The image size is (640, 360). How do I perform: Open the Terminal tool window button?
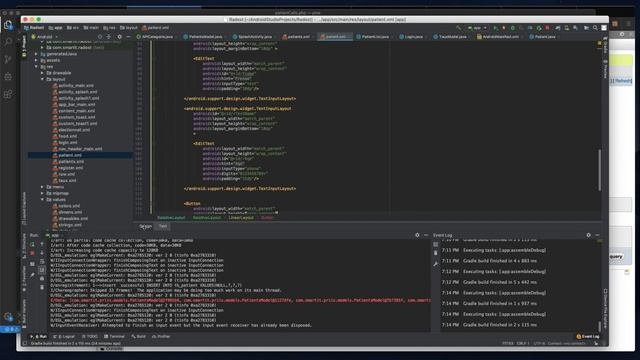114,337
